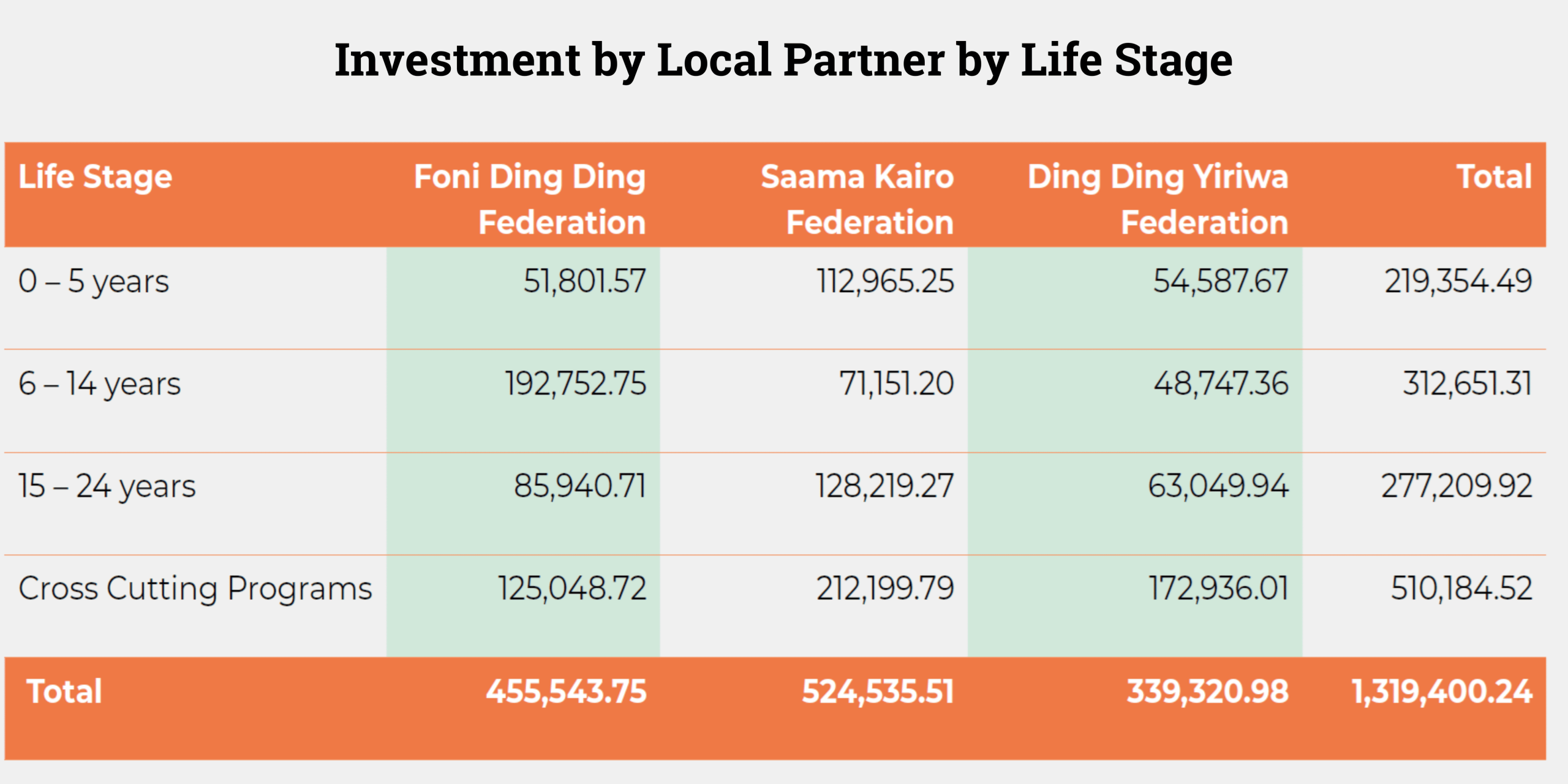The height and width of the screenshot is (784, 1568).
Task: Select the 510,184.52 row total
Action: click(1461, 589)
